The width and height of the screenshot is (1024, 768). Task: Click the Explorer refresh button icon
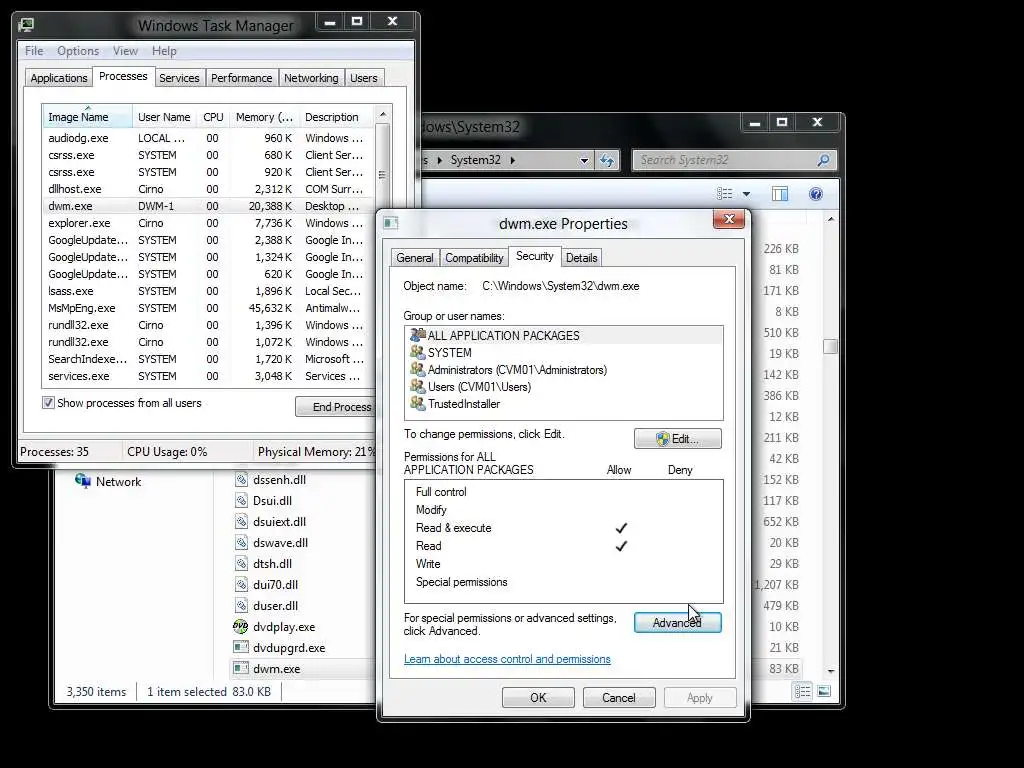(607, 160)
